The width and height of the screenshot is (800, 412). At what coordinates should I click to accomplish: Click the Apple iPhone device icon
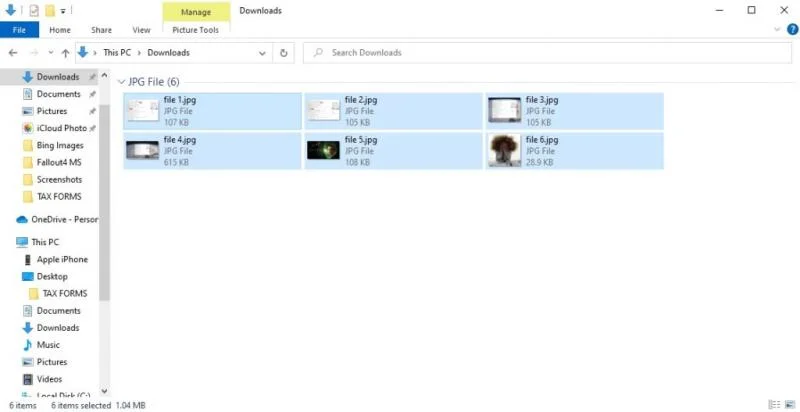(x=28, y=260)
